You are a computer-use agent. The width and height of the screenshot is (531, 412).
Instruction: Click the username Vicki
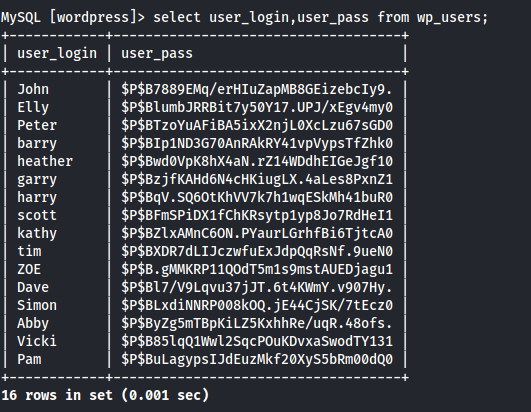(37, 341)
